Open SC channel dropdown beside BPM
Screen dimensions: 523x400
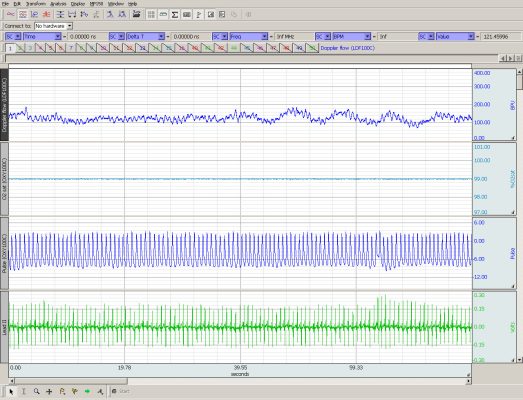[323, 36]
